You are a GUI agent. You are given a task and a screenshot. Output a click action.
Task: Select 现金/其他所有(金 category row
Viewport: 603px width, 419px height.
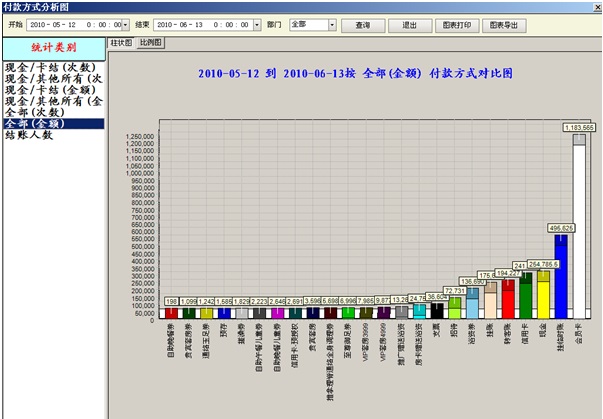point(53,101)
